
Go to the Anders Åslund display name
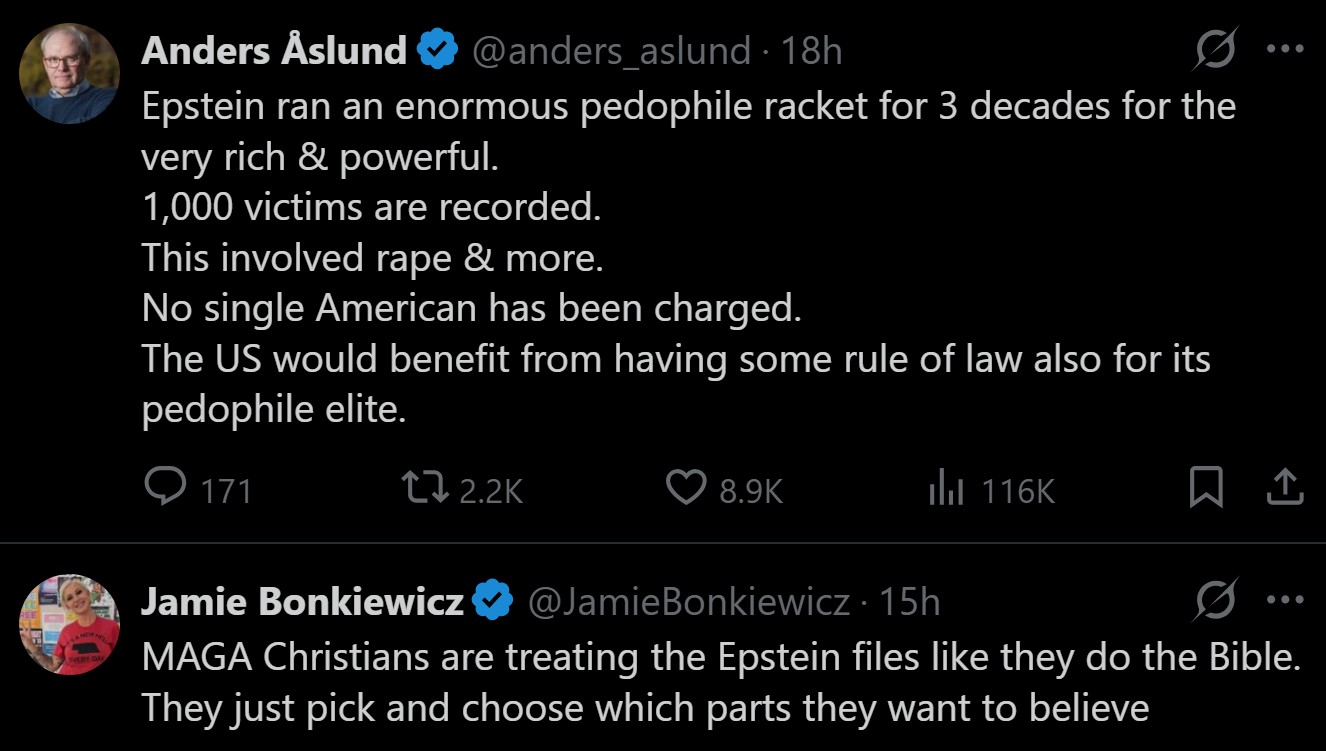coord(273,50)
